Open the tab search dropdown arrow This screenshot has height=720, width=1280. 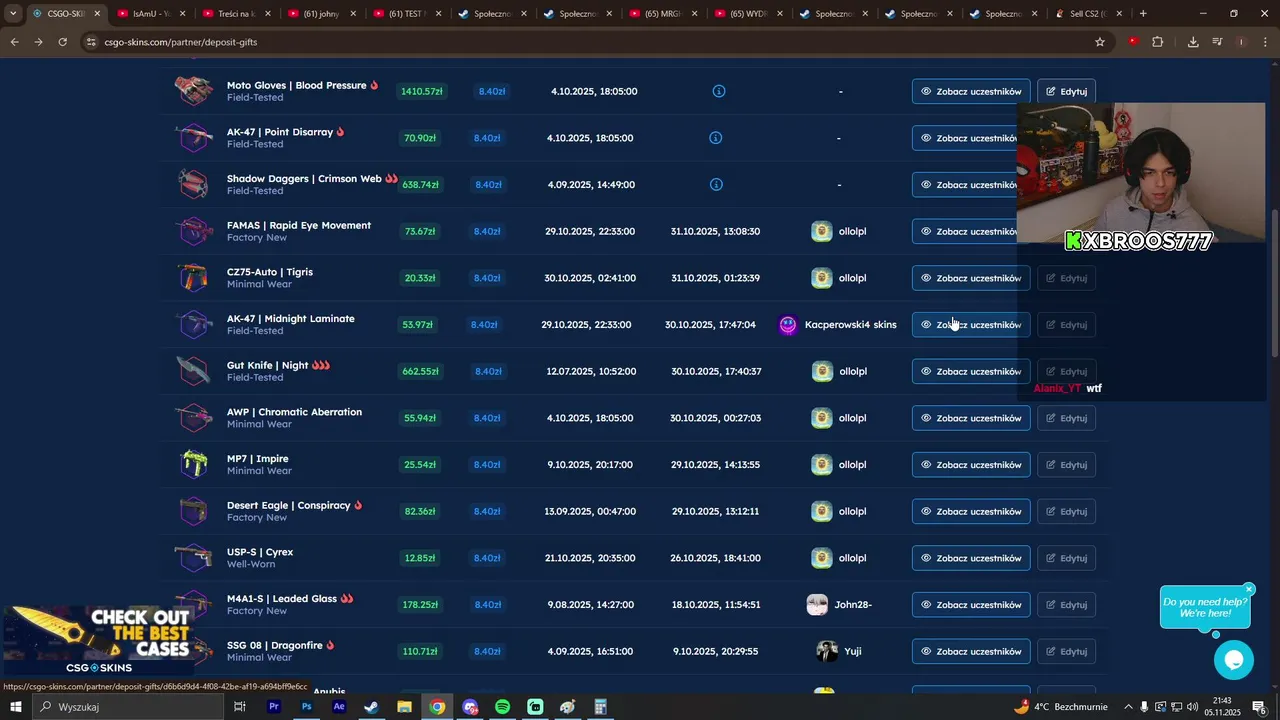(x=13, y=14)
